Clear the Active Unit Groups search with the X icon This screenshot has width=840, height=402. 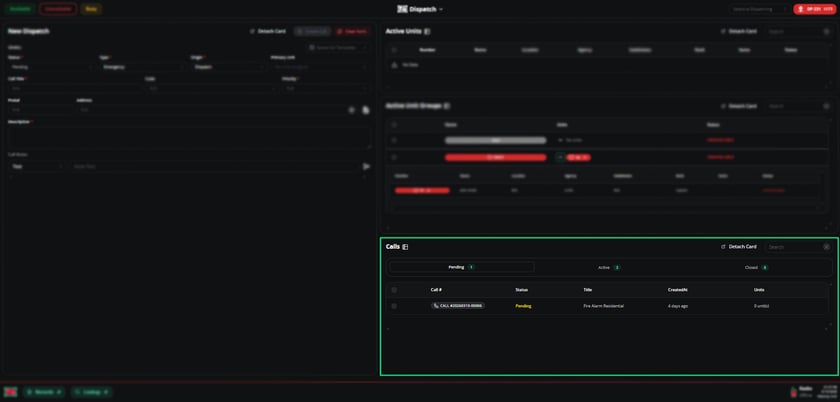827,106
